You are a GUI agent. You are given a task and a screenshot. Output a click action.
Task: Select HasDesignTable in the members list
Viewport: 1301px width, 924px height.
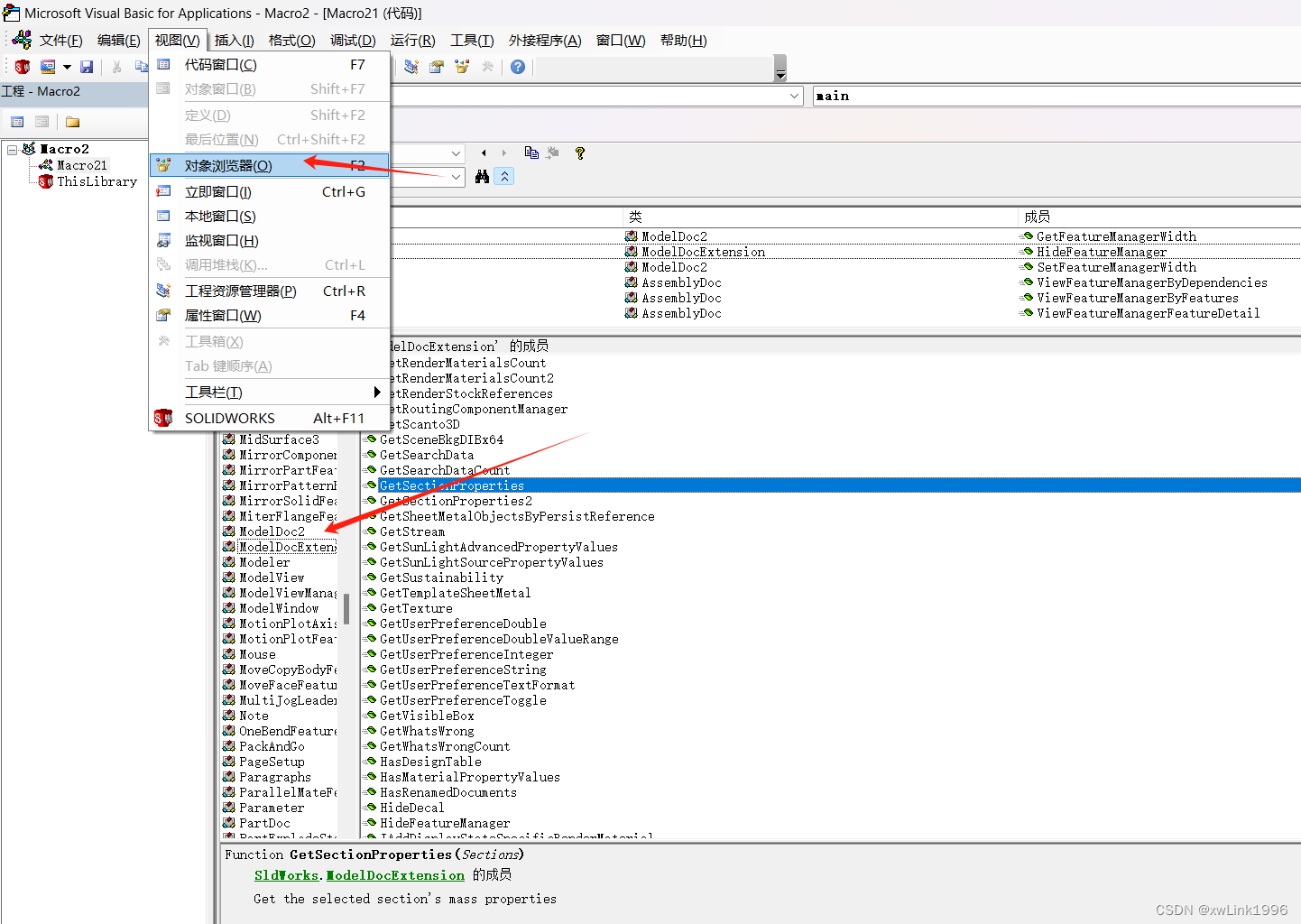point(430,762)
